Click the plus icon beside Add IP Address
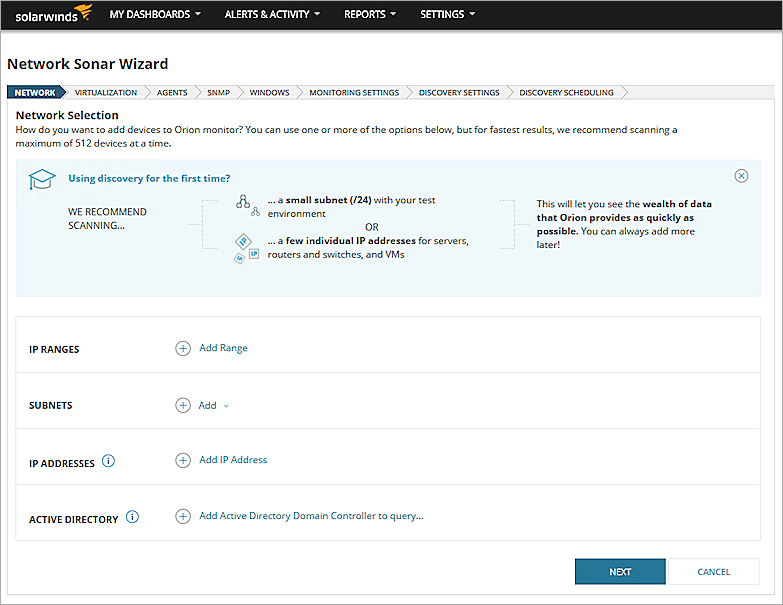This screenshot has height=605, width=783. click(x=183, y=461)
